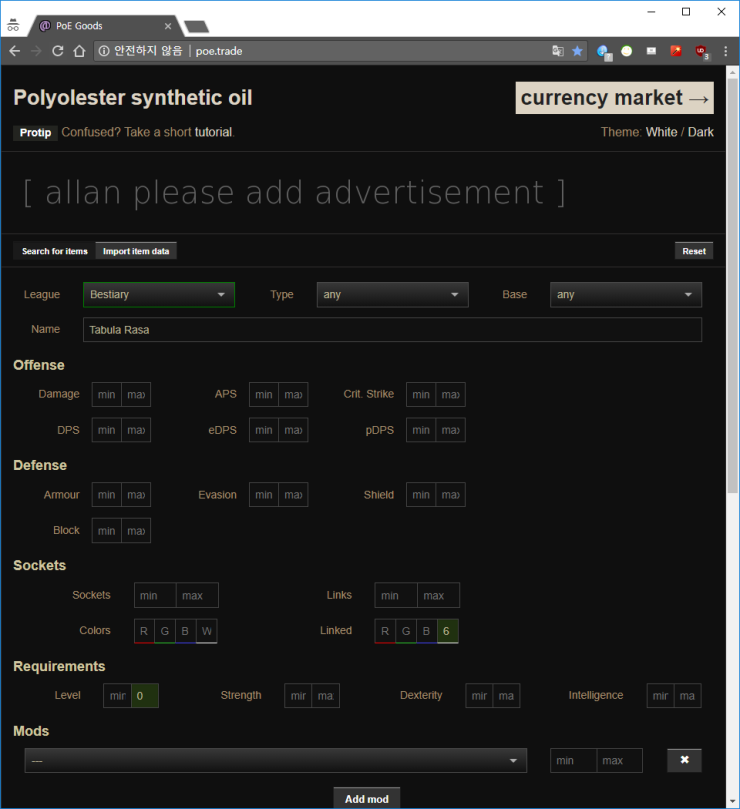Open the currency market link
Viewport: 740px width, 809px height.
tap(615, 98)
